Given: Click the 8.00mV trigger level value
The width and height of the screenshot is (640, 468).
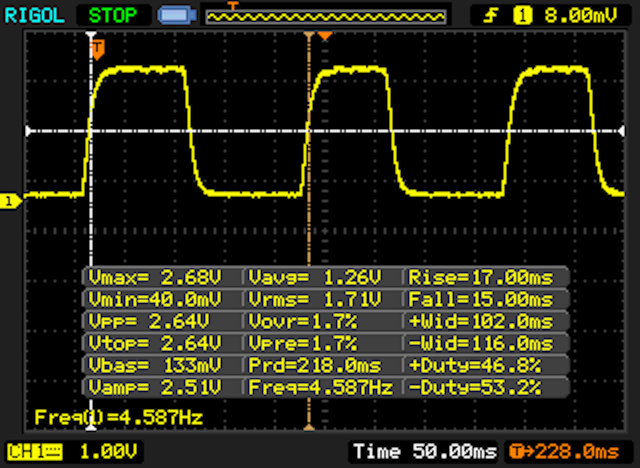Looking at the screenshot, I should 580,16.
